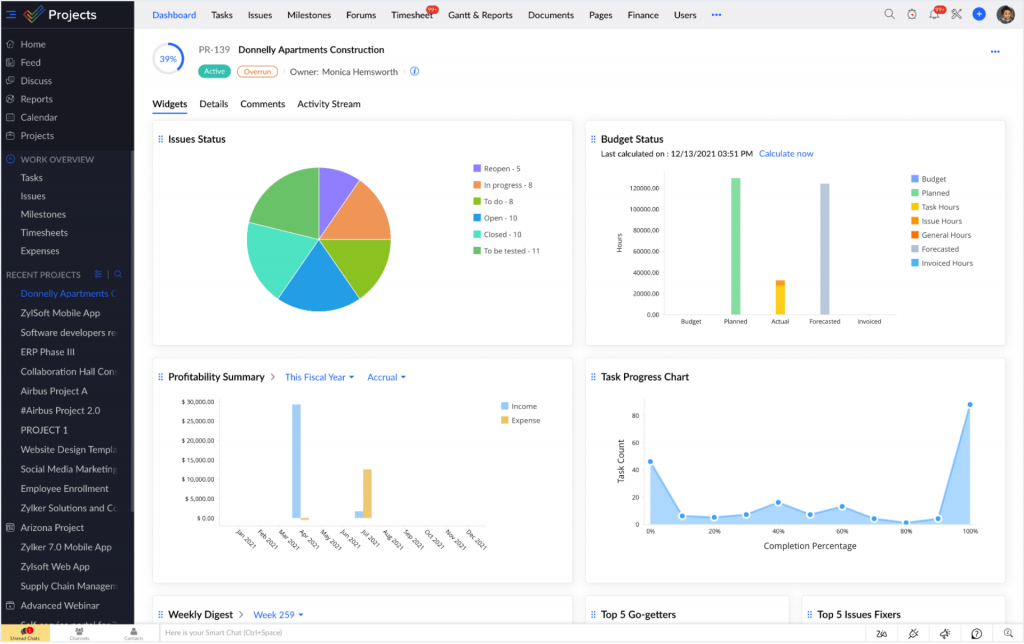
Task: Click the blue plus icon to create new
Action: click(979, 15)
